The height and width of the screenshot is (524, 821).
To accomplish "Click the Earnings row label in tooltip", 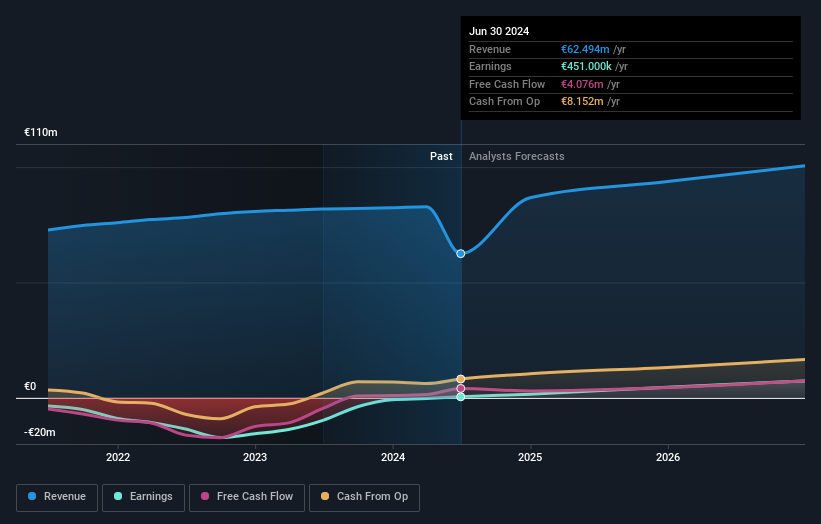I will [490, 66].
